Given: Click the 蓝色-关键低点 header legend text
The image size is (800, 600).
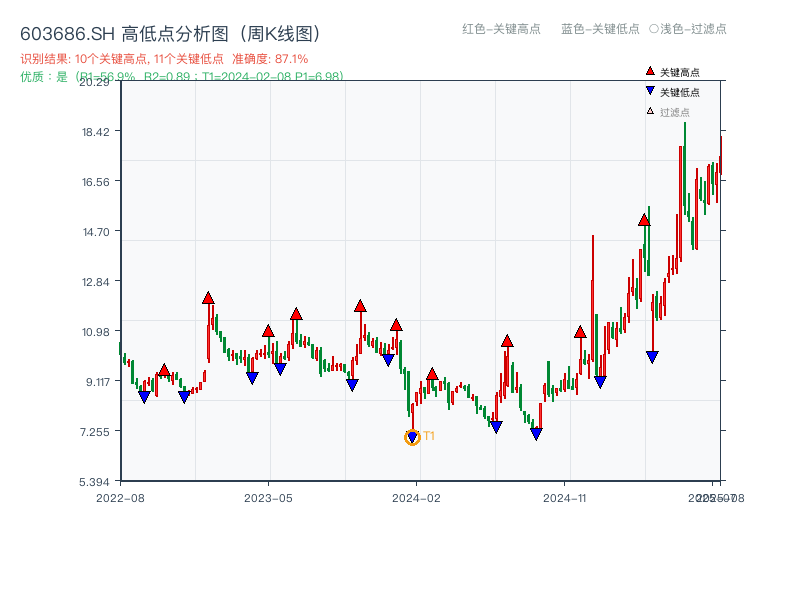Looking at the screenshot, I should click(600, 29).
